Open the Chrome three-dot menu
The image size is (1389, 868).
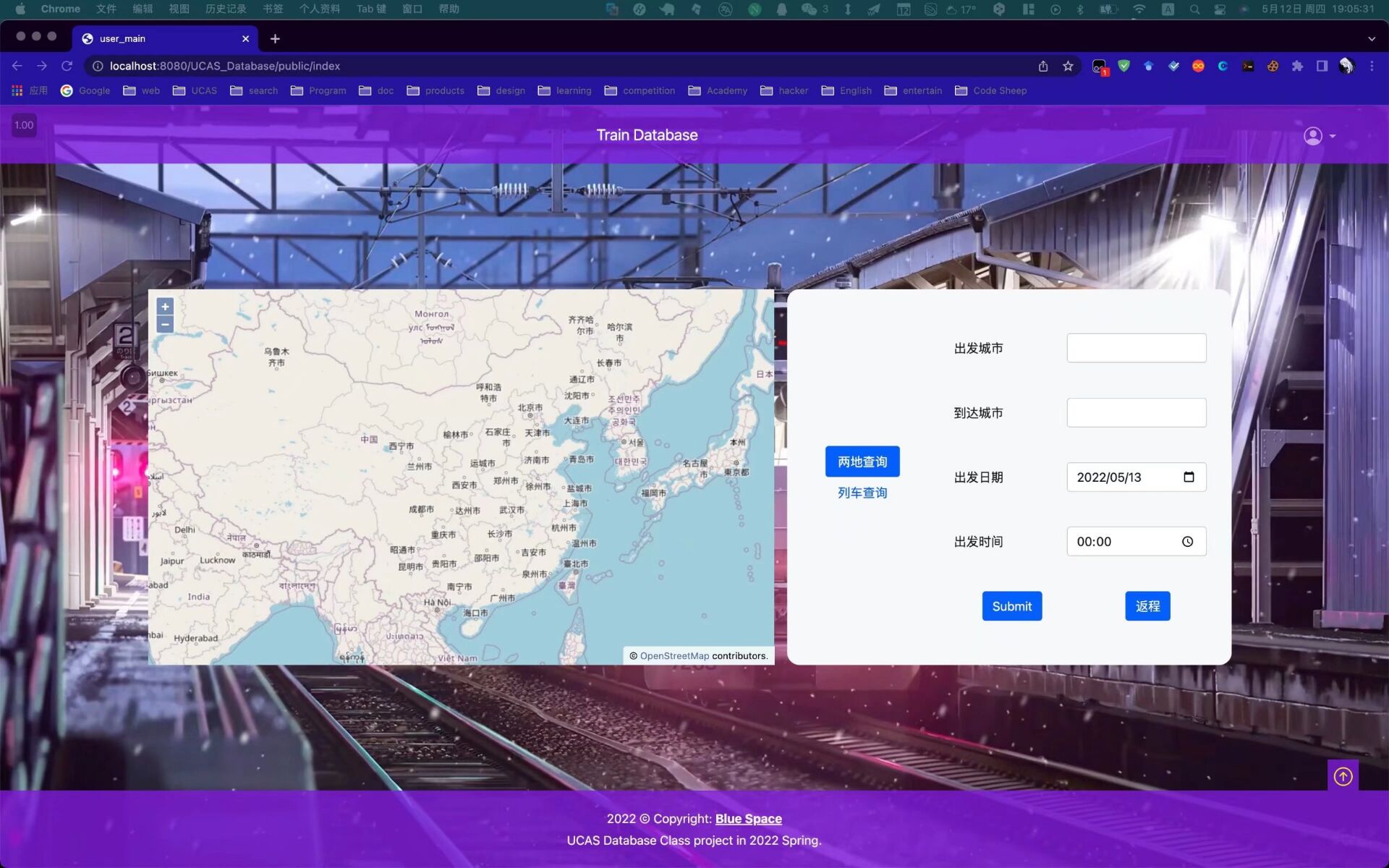pos(1372,66)
